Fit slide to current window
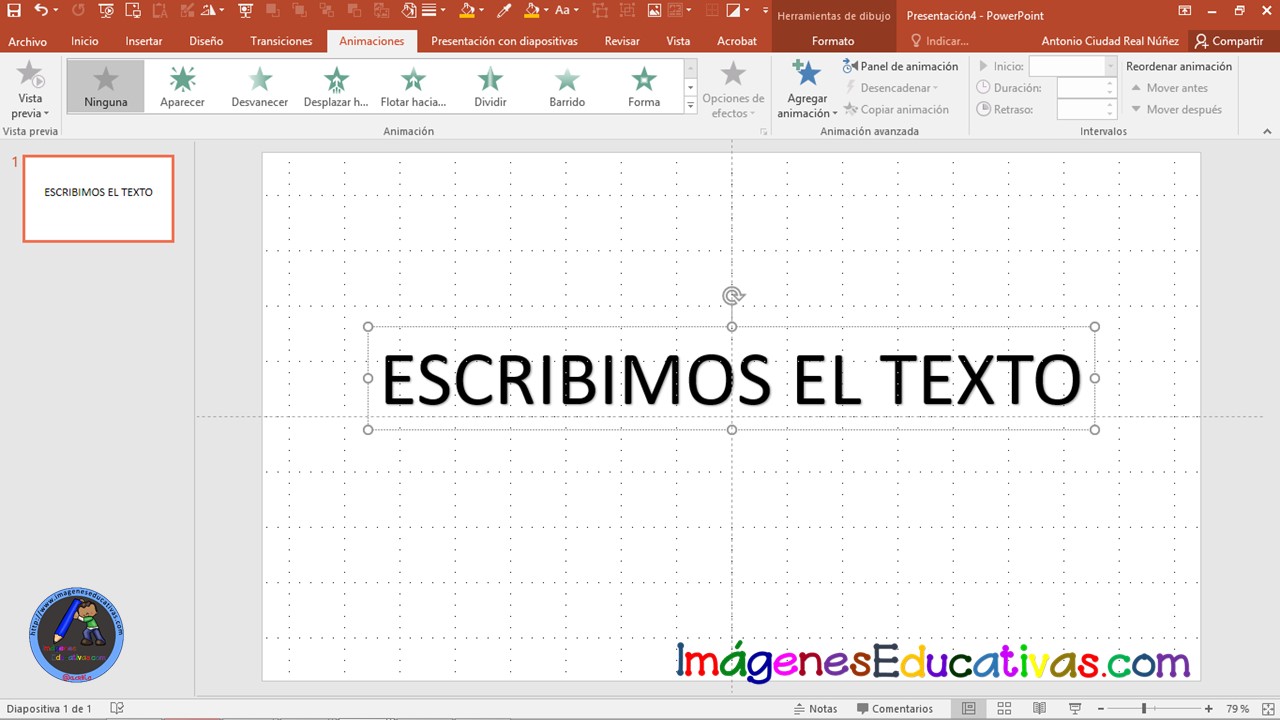1280x720 pixels. [1267, 708]
